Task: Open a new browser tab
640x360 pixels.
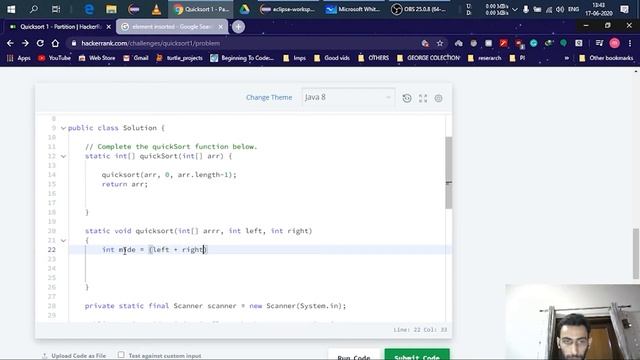Action: 238,27
